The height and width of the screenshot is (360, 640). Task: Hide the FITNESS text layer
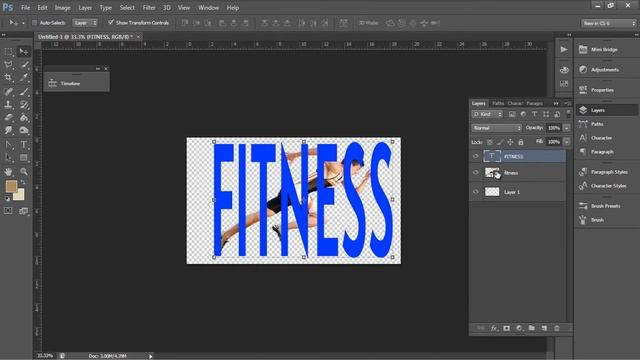pos(476,156)
